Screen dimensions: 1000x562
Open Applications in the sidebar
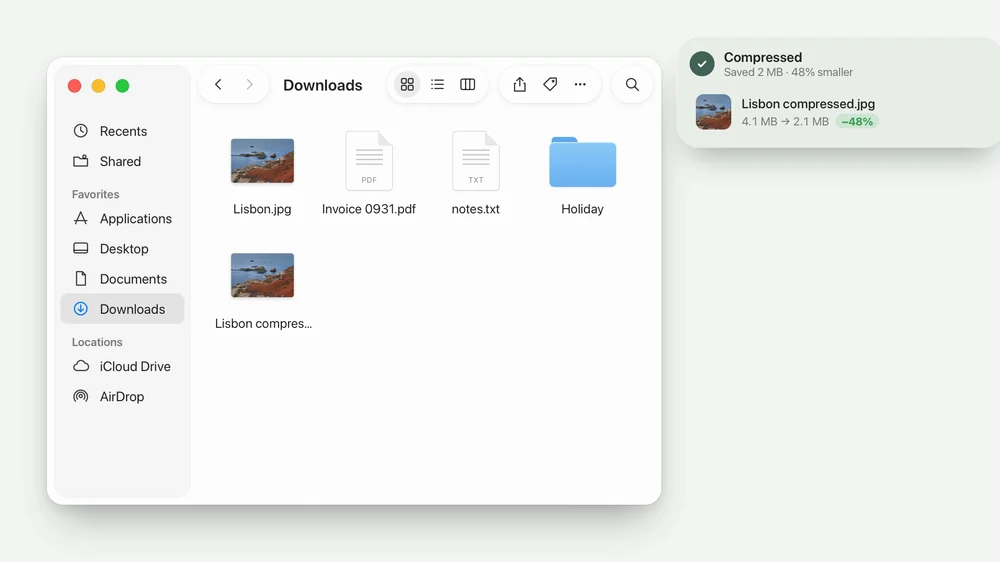point(122,219)
